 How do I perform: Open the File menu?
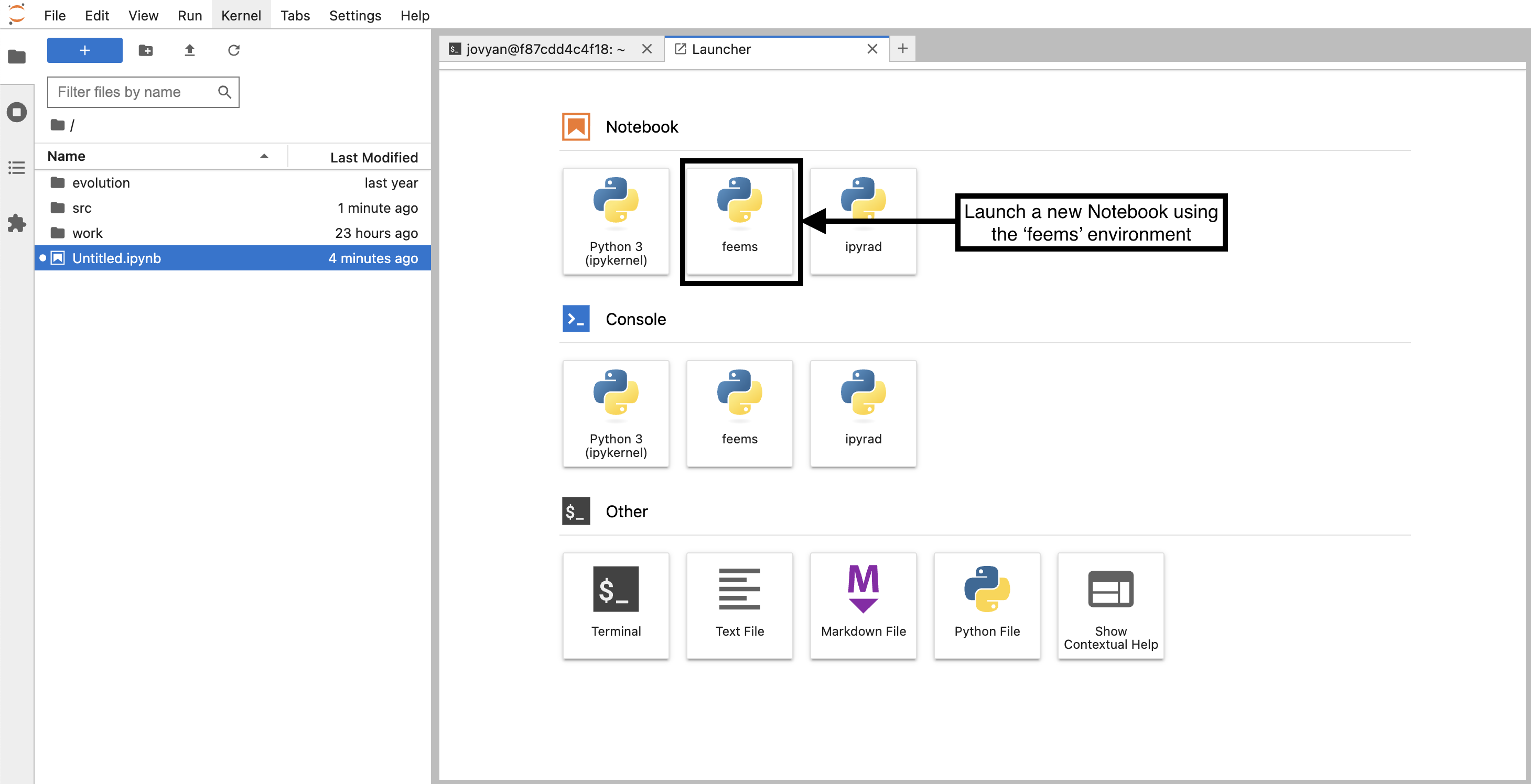click(x=55, y=15)
